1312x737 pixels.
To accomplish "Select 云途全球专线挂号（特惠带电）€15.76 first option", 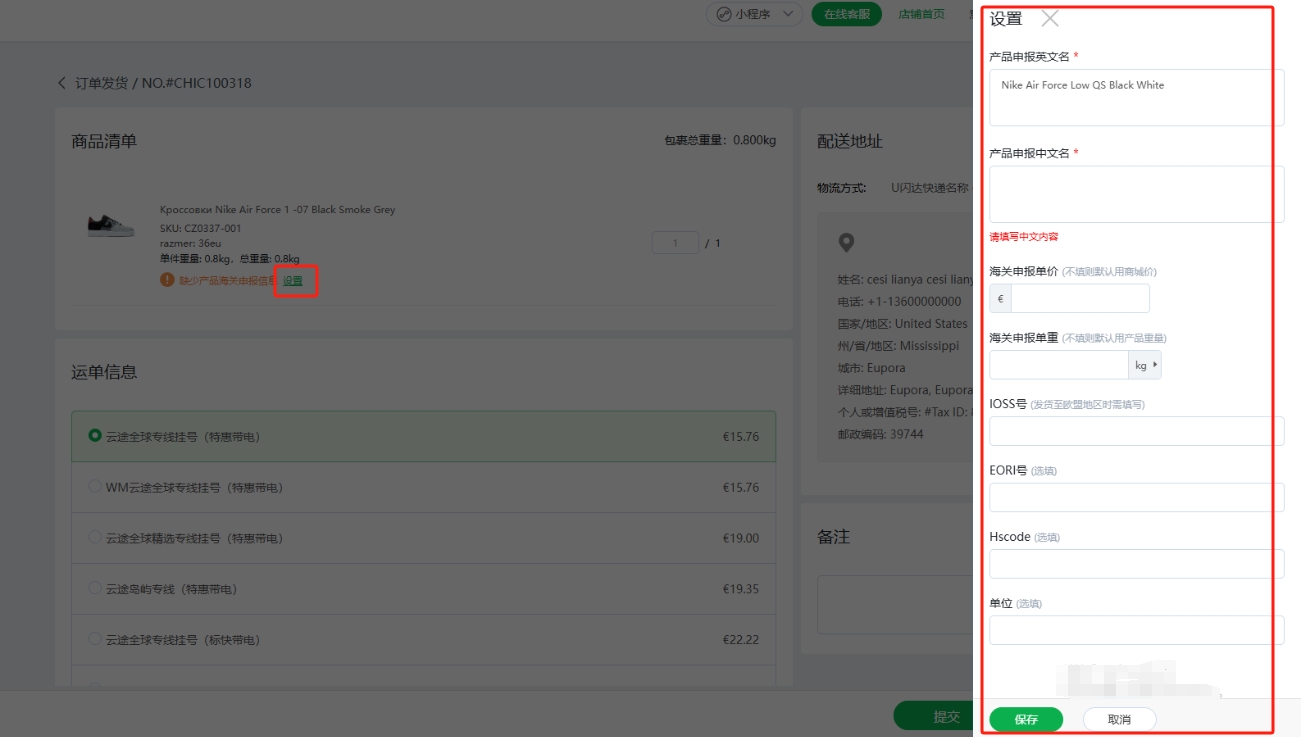I will click(x=423, y=436).
